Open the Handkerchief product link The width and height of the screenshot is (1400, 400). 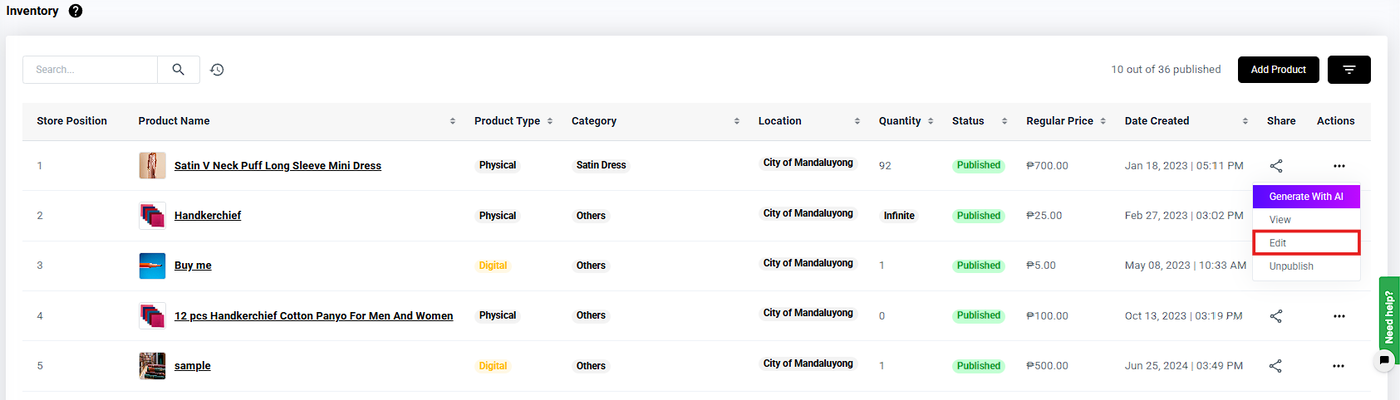tap(207, 216)
